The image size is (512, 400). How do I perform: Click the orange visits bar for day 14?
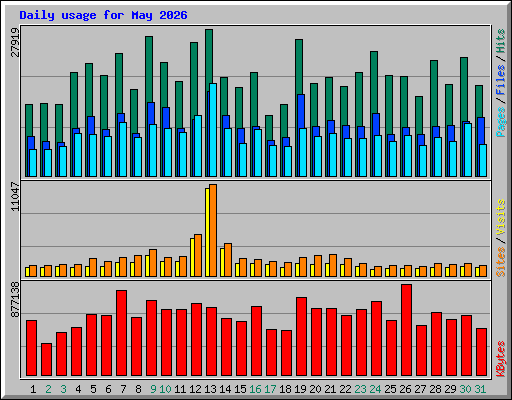(228, 260)
